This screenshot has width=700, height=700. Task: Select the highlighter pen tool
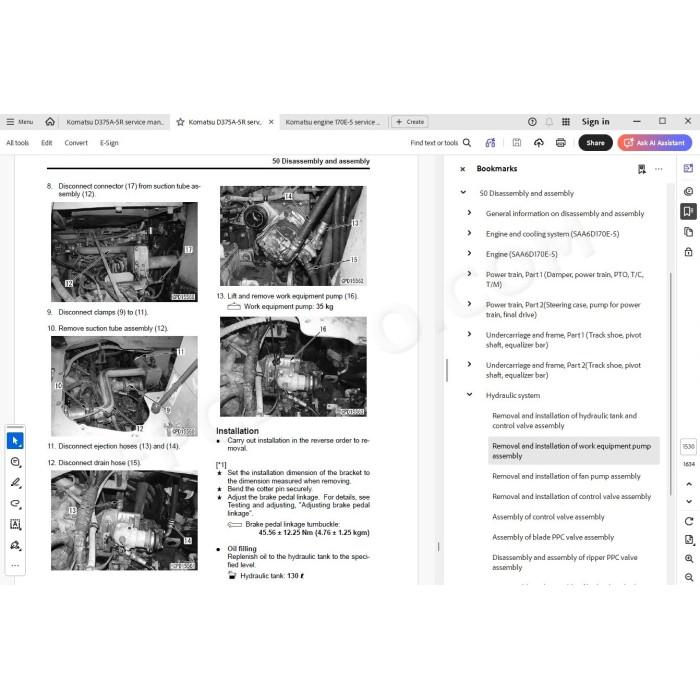[x=15, y=483]
